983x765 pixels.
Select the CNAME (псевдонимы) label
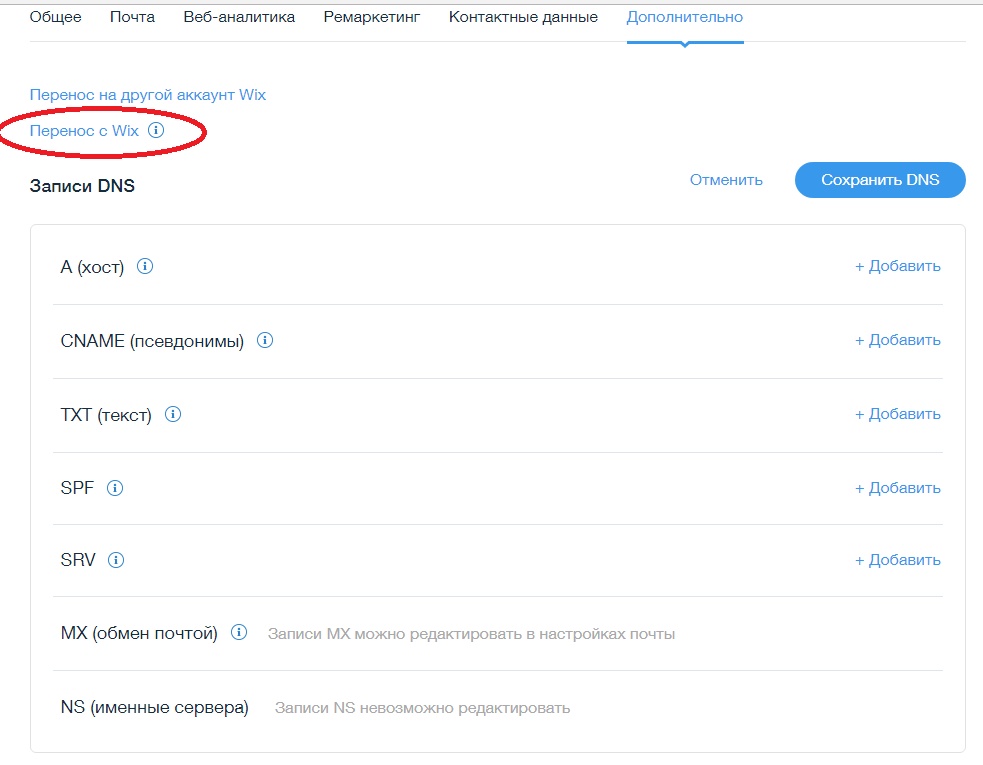click(152, 341)
